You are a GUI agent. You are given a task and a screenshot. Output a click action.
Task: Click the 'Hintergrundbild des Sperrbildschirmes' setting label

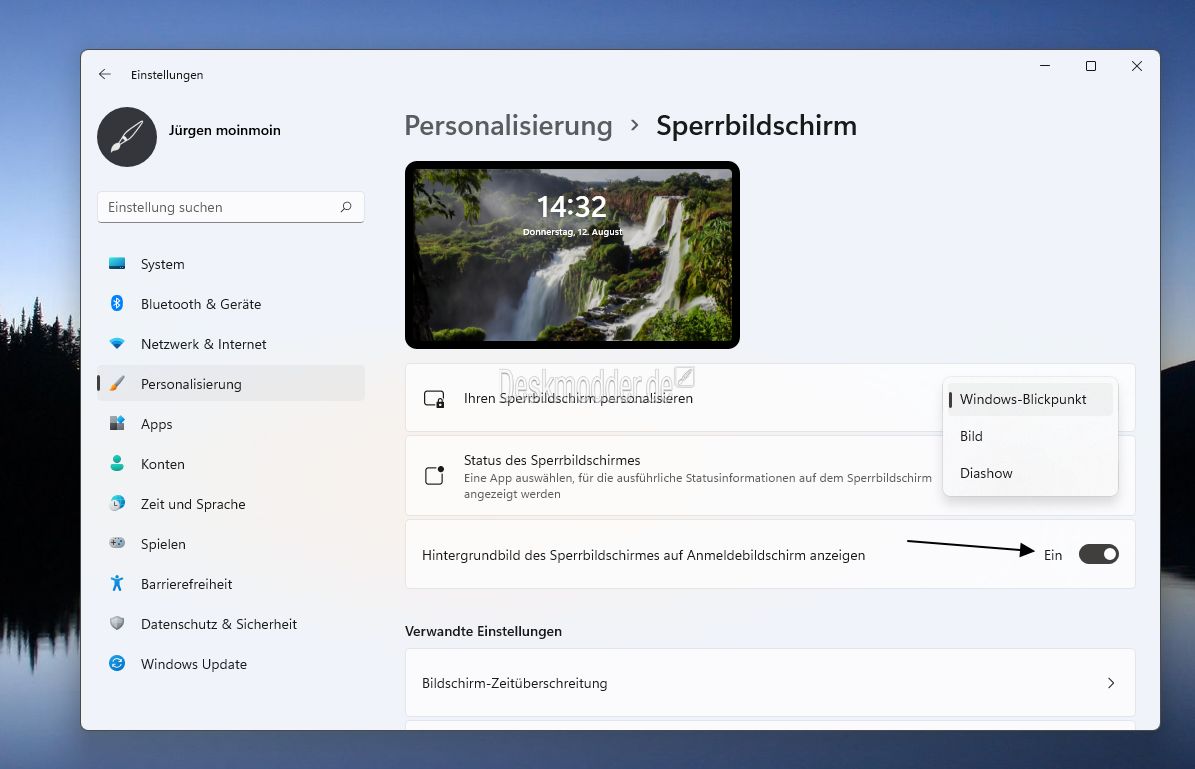coord(643,555)
